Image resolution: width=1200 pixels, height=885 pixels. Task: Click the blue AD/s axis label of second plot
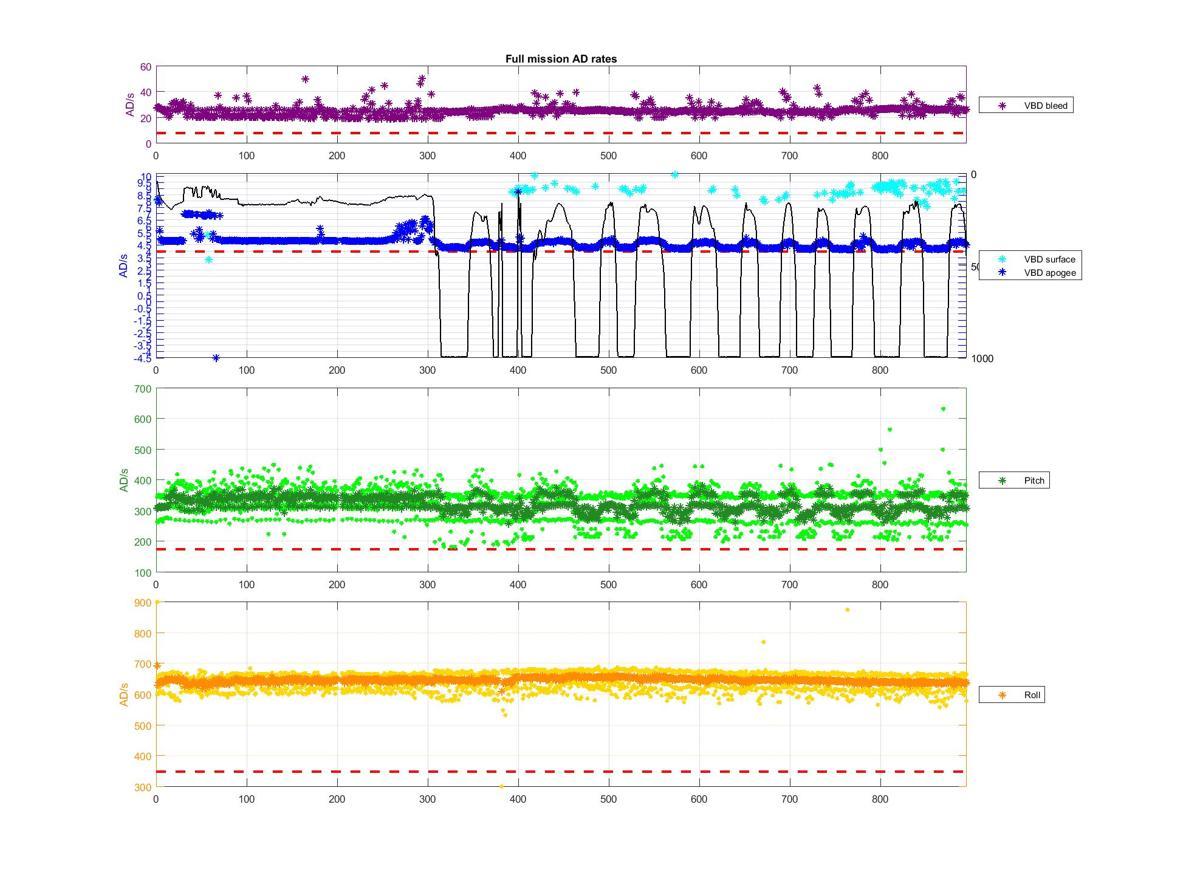tap(124, 265)
